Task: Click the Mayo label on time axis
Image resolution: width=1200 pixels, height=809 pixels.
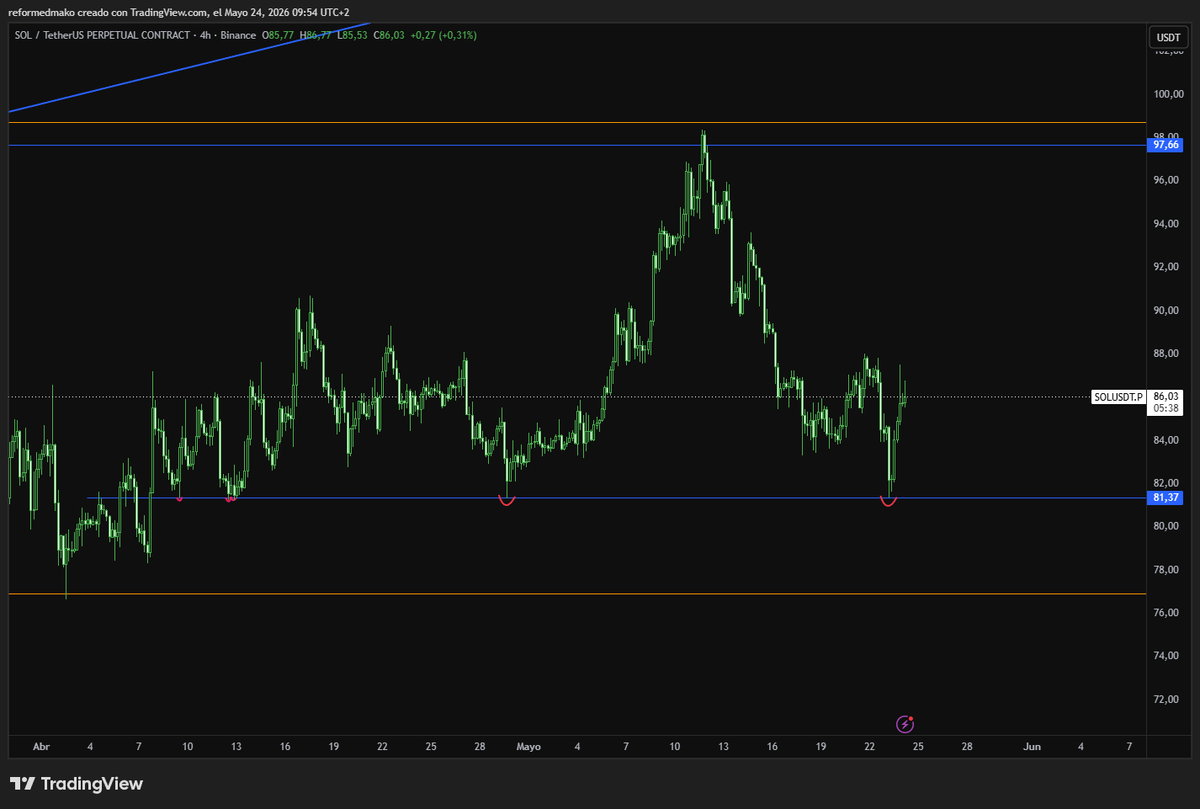Action: 529,747
